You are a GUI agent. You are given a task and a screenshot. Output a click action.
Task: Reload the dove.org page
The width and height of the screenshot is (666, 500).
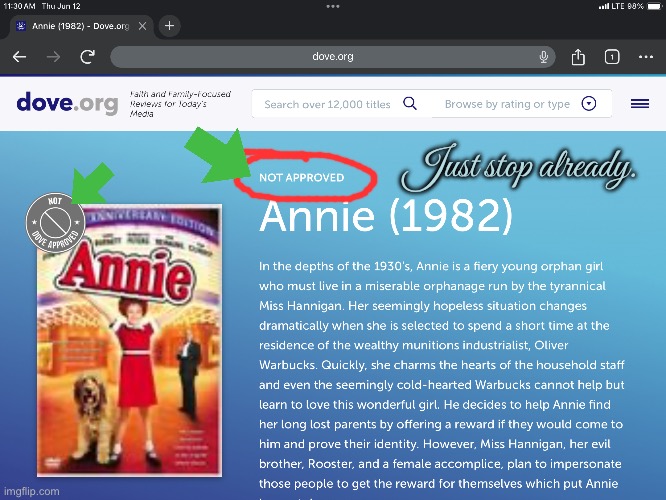87,56
